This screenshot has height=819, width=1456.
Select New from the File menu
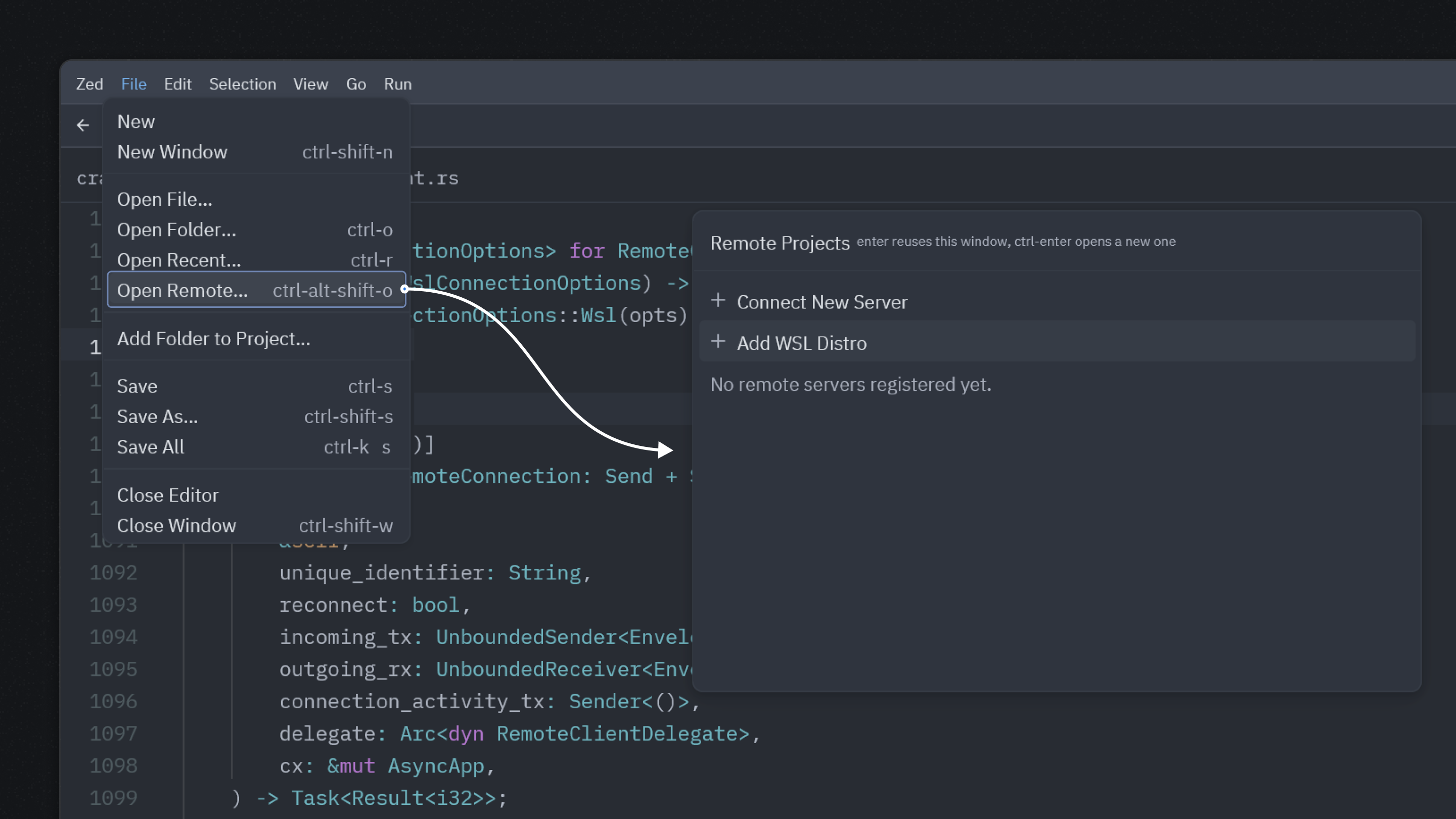pos(135,121)
